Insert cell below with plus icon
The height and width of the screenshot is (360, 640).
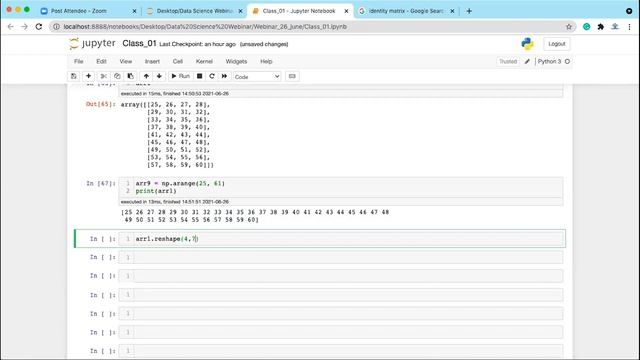point(88,76)
